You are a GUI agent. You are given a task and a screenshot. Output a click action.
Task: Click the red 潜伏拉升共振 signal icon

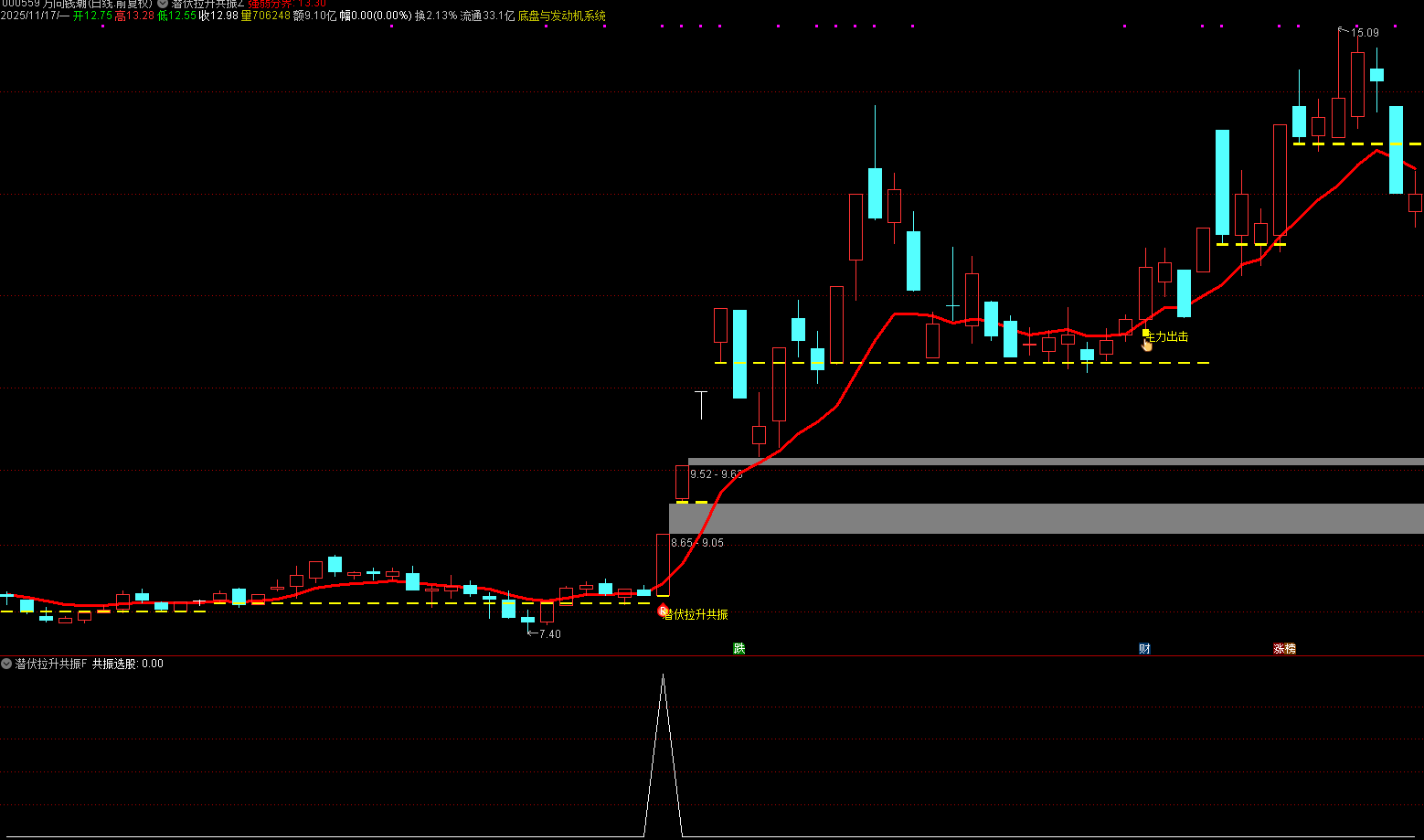click(664, 610)
